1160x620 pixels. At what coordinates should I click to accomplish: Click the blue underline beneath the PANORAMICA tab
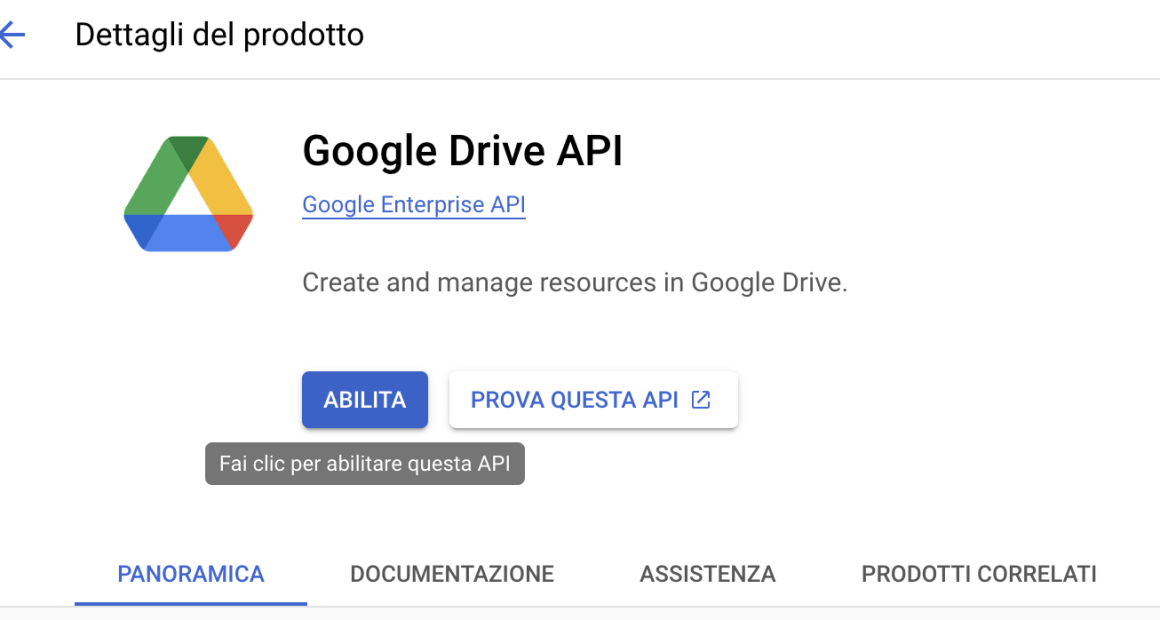pos(191,603)
